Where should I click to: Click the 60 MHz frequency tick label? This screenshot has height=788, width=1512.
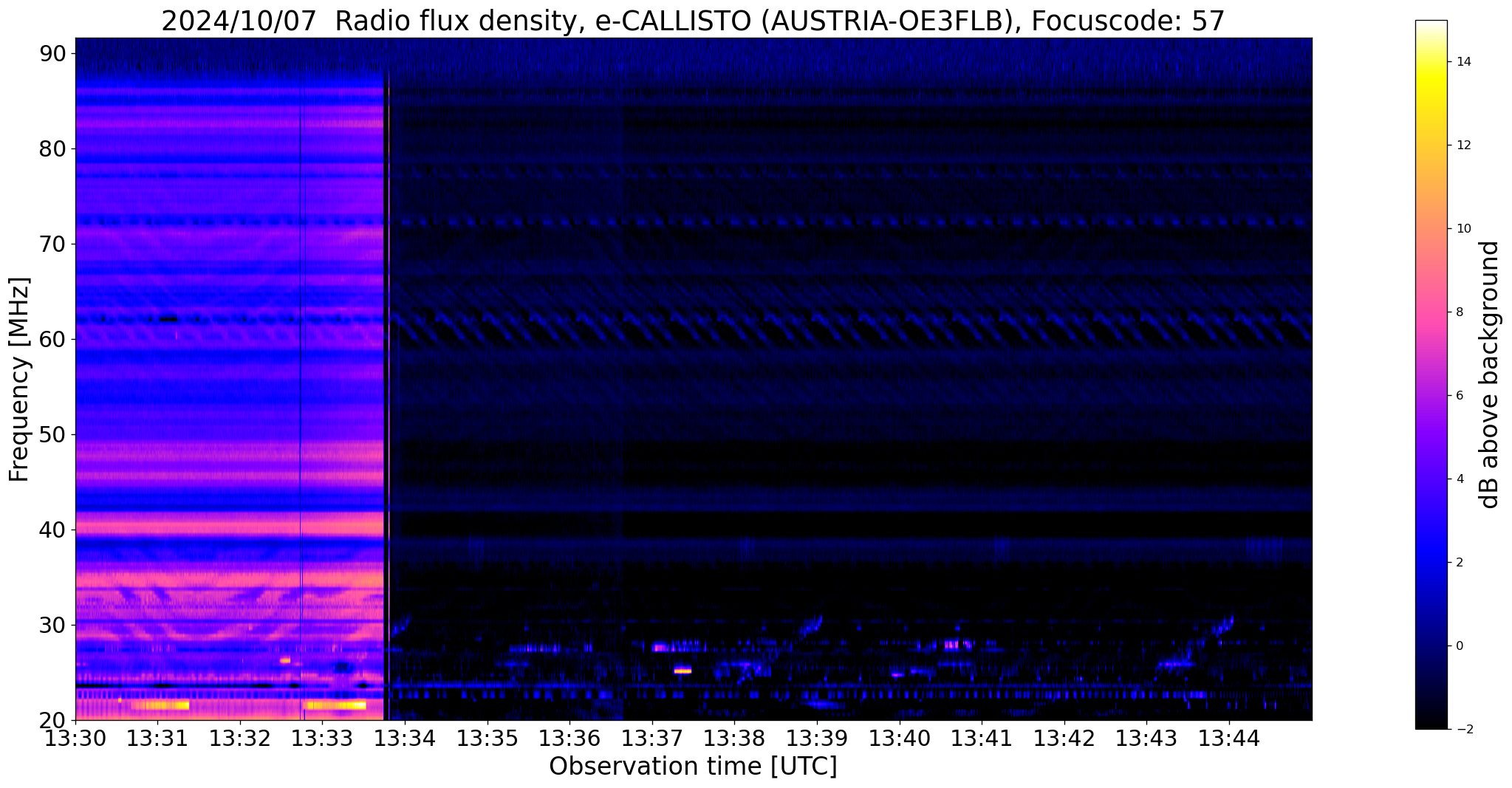(52, 340)
